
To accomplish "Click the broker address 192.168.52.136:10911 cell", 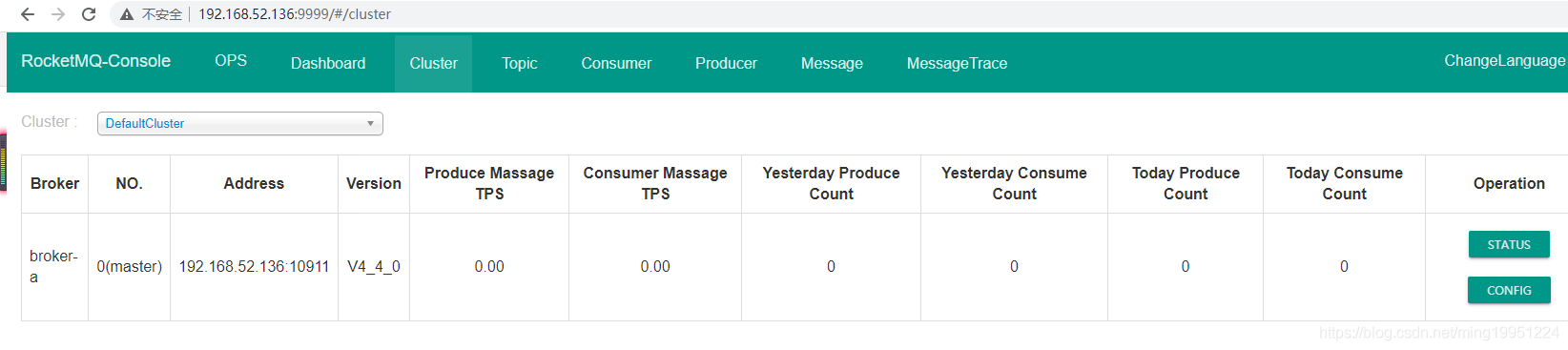I will (x=254, y=267).
